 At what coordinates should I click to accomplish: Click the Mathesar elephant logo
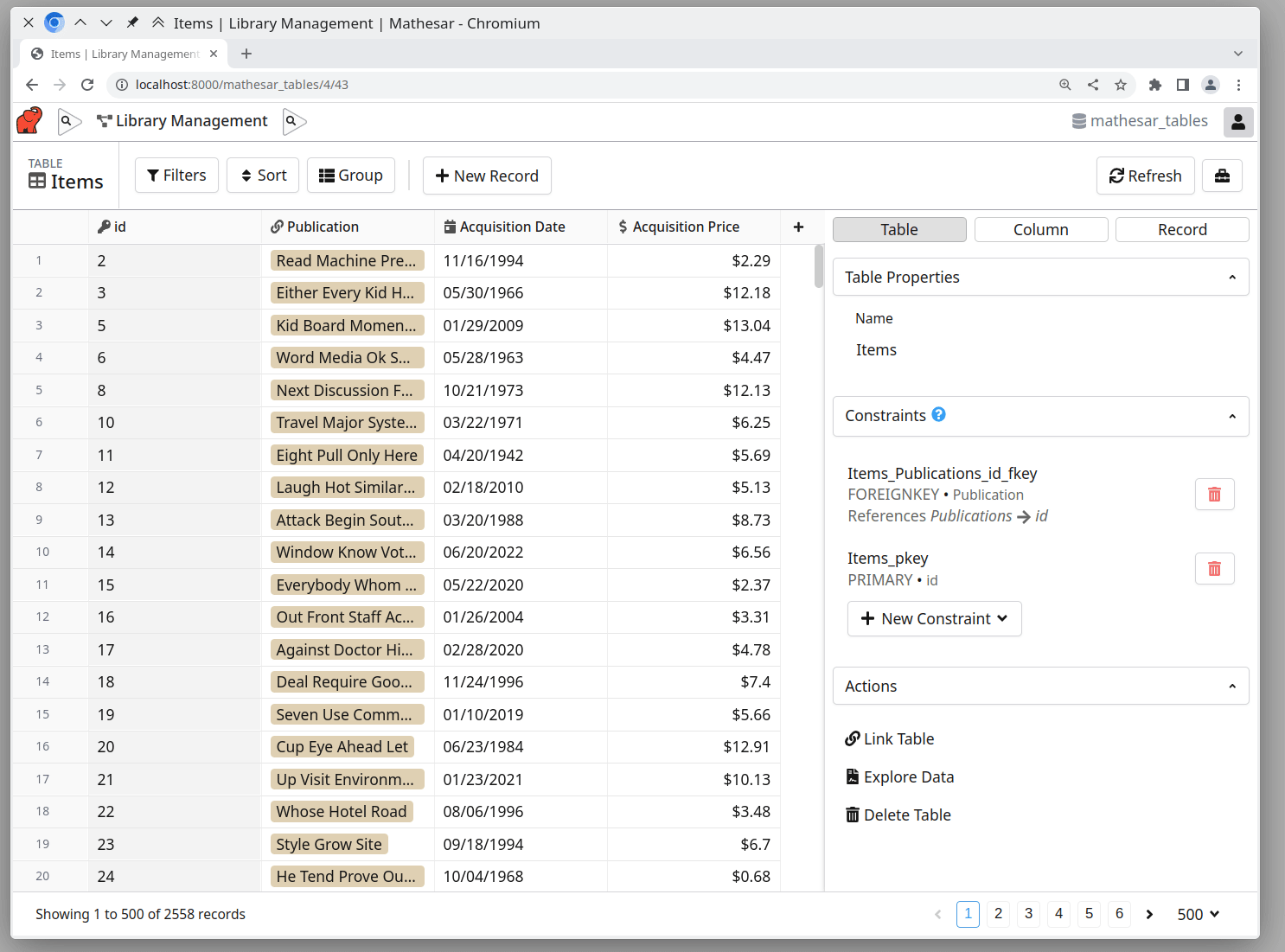pos(29,121)
